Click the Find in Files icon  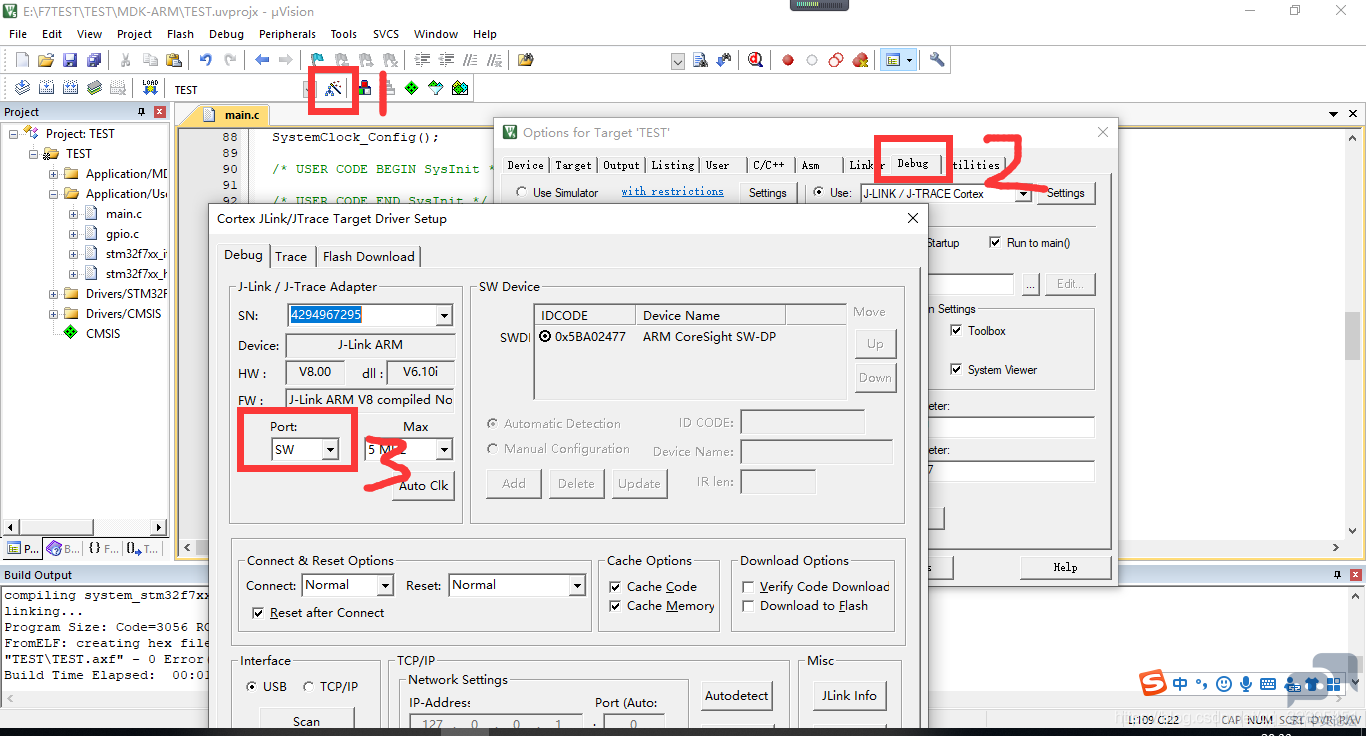[x=526, y=60]
